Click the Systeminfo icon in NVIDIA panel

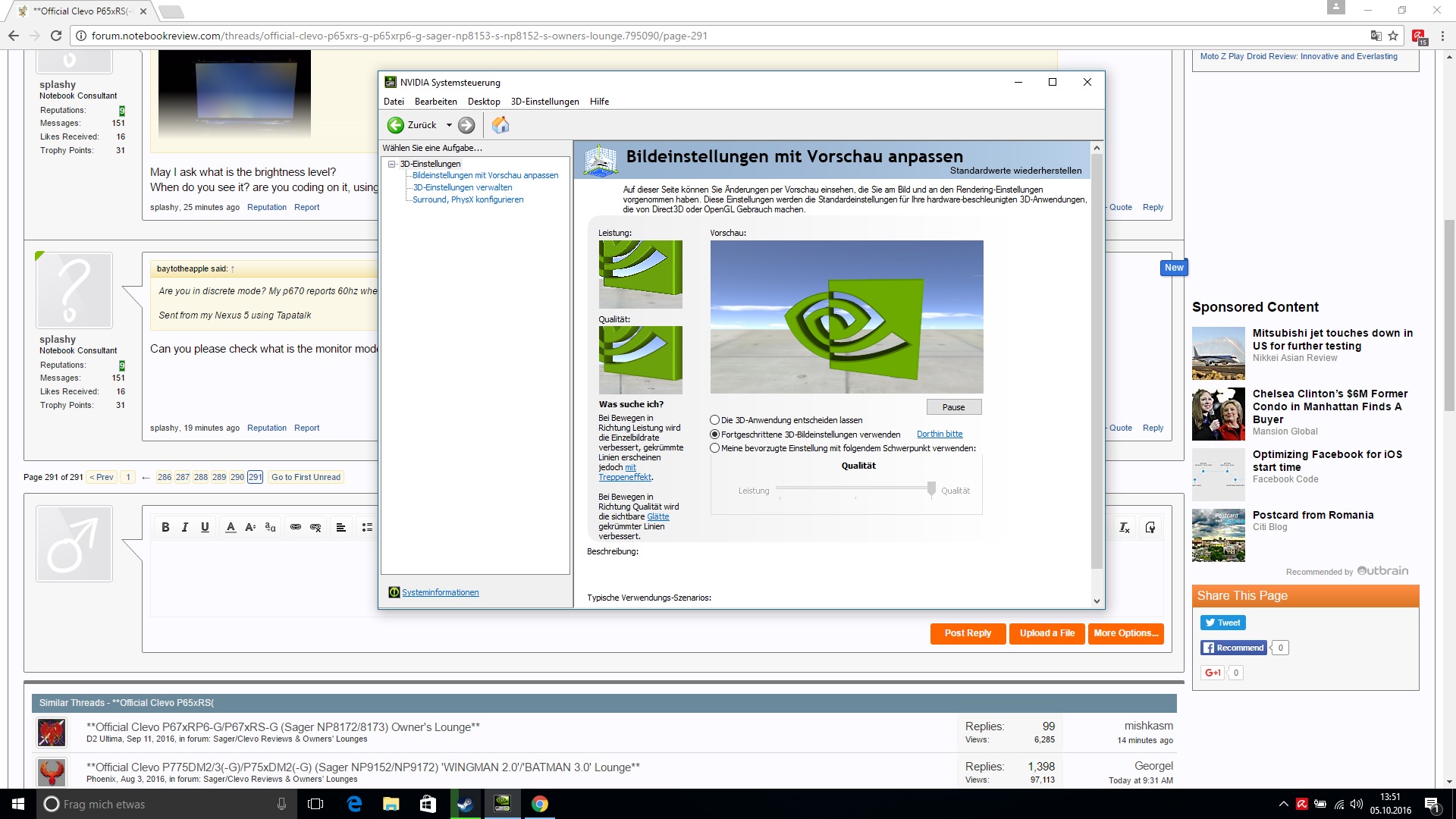click(x=394, y=591)
